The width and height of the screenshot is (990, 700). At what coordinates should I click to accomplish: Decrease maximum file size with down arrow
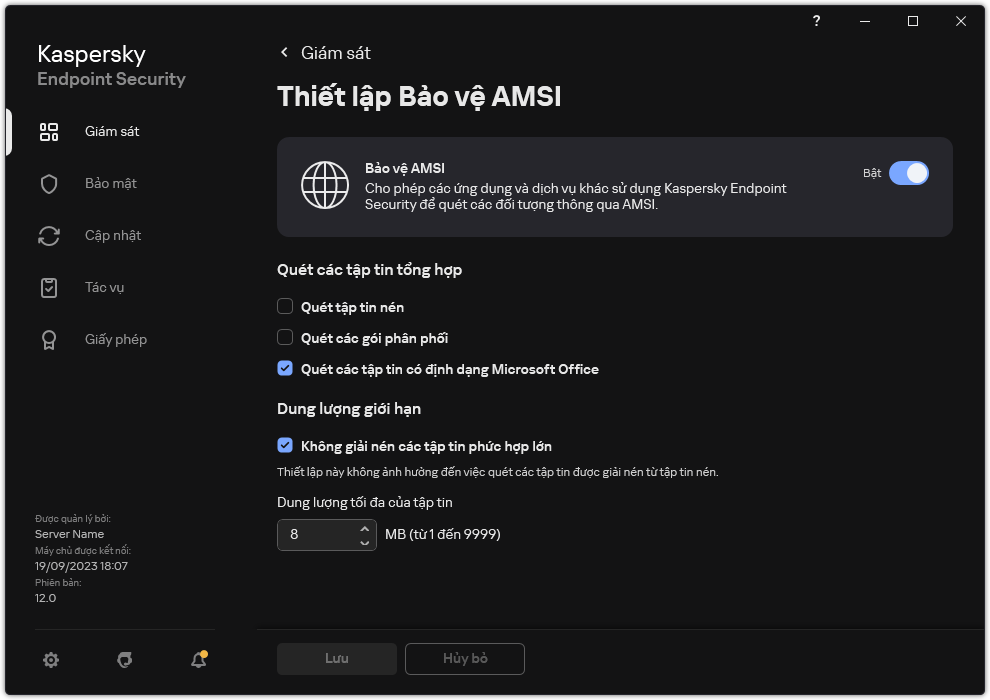[x=364, y=542]
